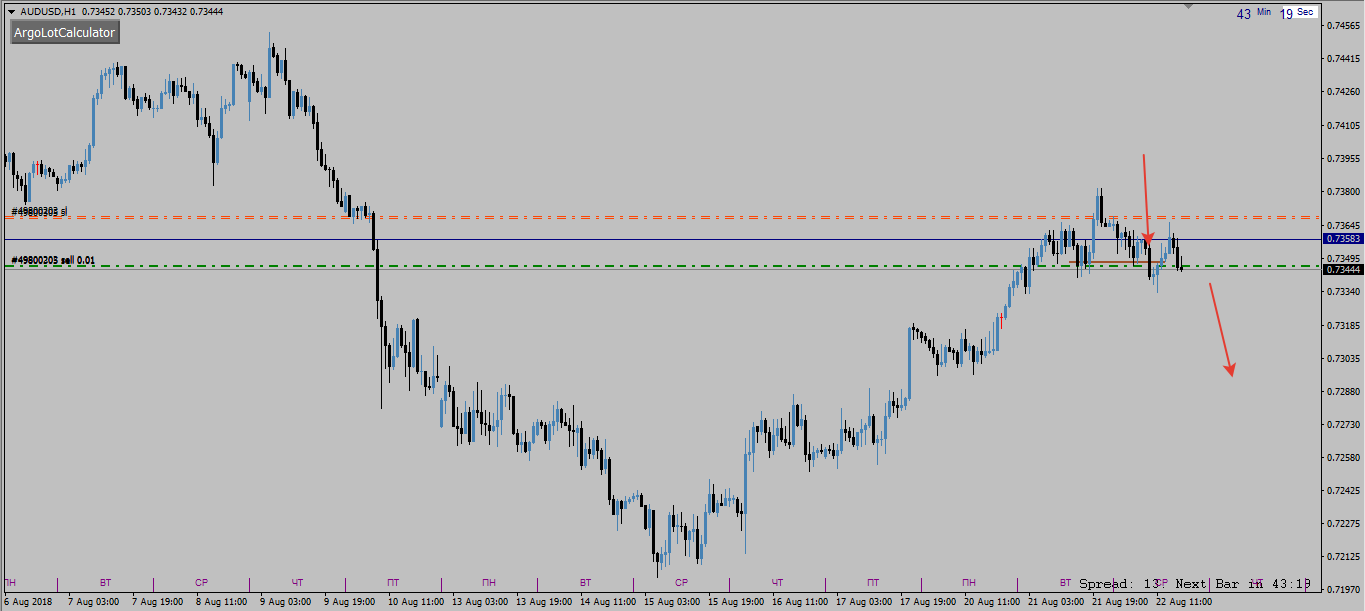Viewport: 1365px width, 611px height.
Task: Click the "13 Aug 03:00" time label
Action: pos(480,602)
